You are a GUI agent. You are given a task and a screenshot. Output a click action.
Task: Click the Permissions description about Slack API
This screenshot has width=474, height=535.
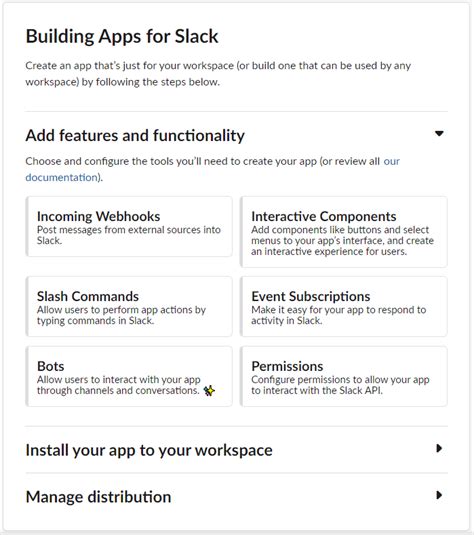click(x=340, y=385)
